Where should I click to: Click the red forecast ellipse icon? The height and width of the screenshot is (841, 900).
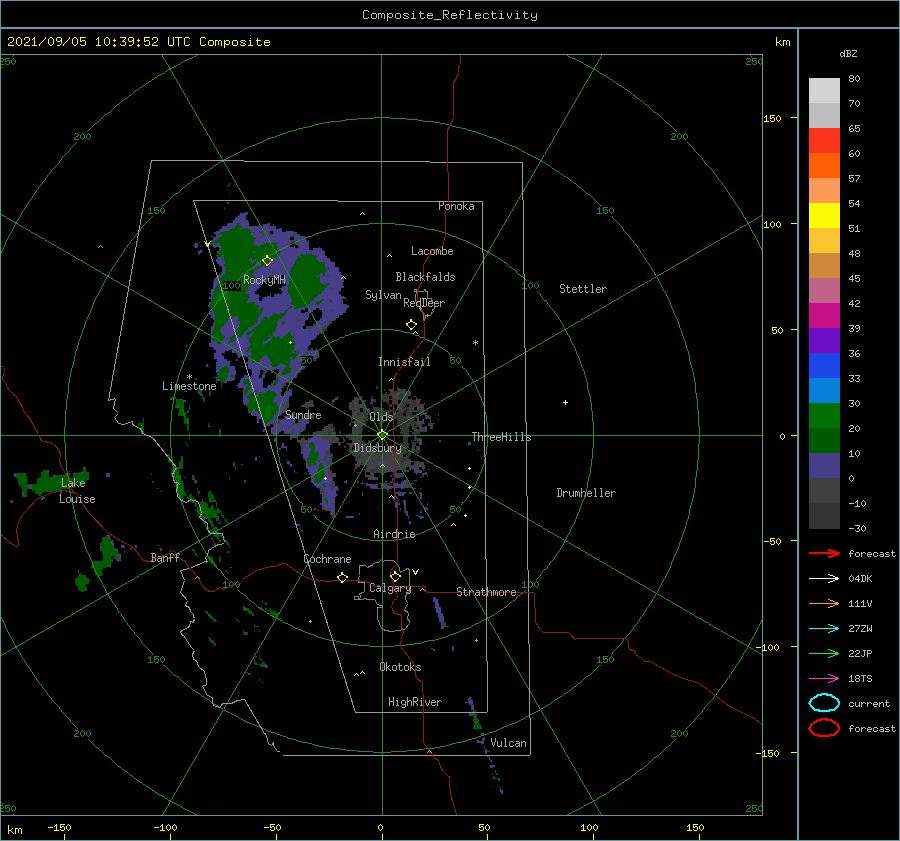tap(824, 728)
